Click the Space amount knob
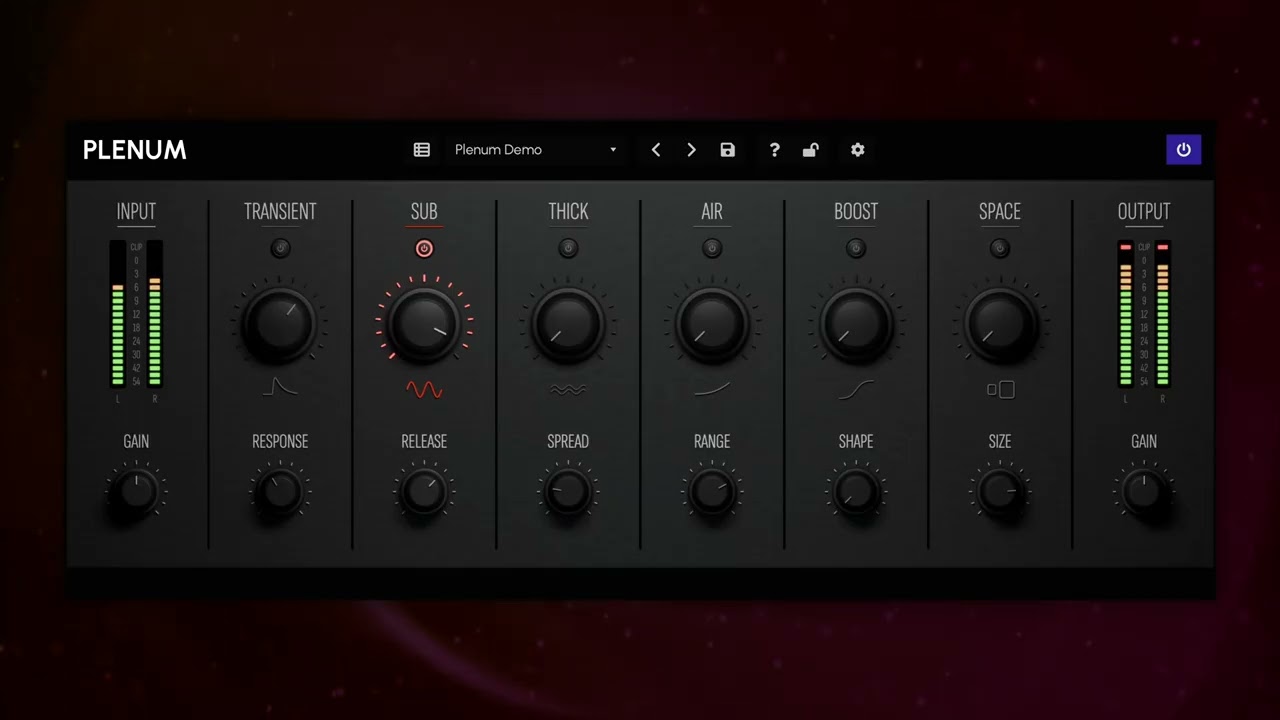 click(1000, 324)
